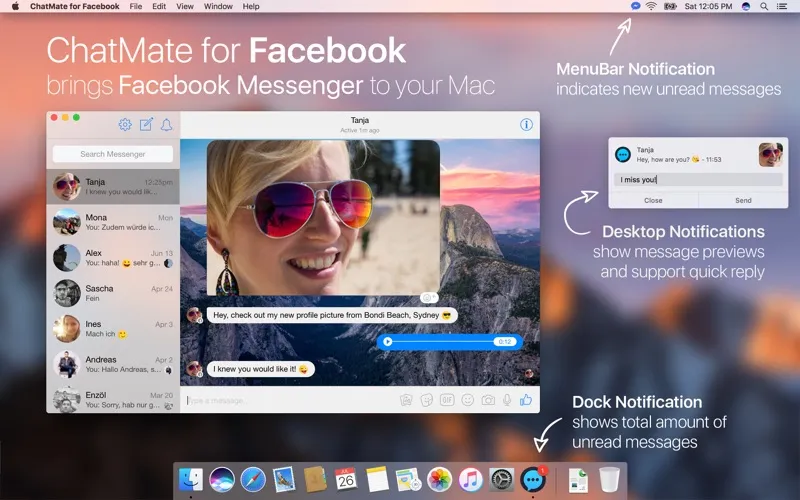Play the voice message clip
Screen dimensions: 800x500
[388, 341]
